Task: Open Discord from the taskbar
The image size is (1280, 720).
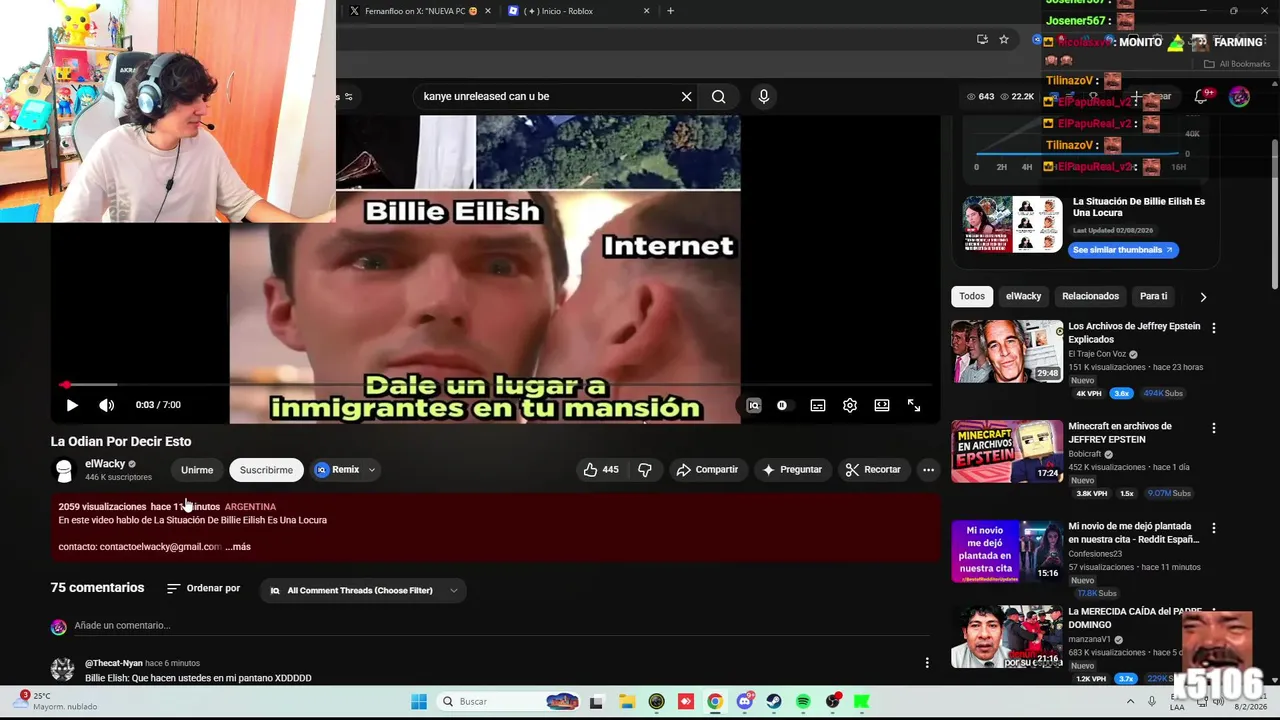Action: point(744,701)
